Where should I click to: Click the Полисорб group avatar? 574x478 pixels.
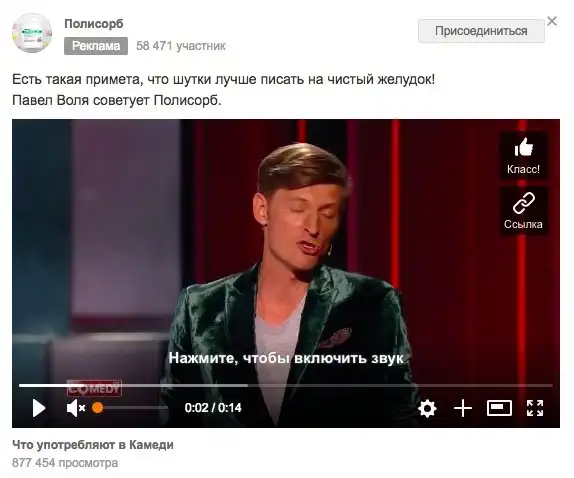pos(32,33)
